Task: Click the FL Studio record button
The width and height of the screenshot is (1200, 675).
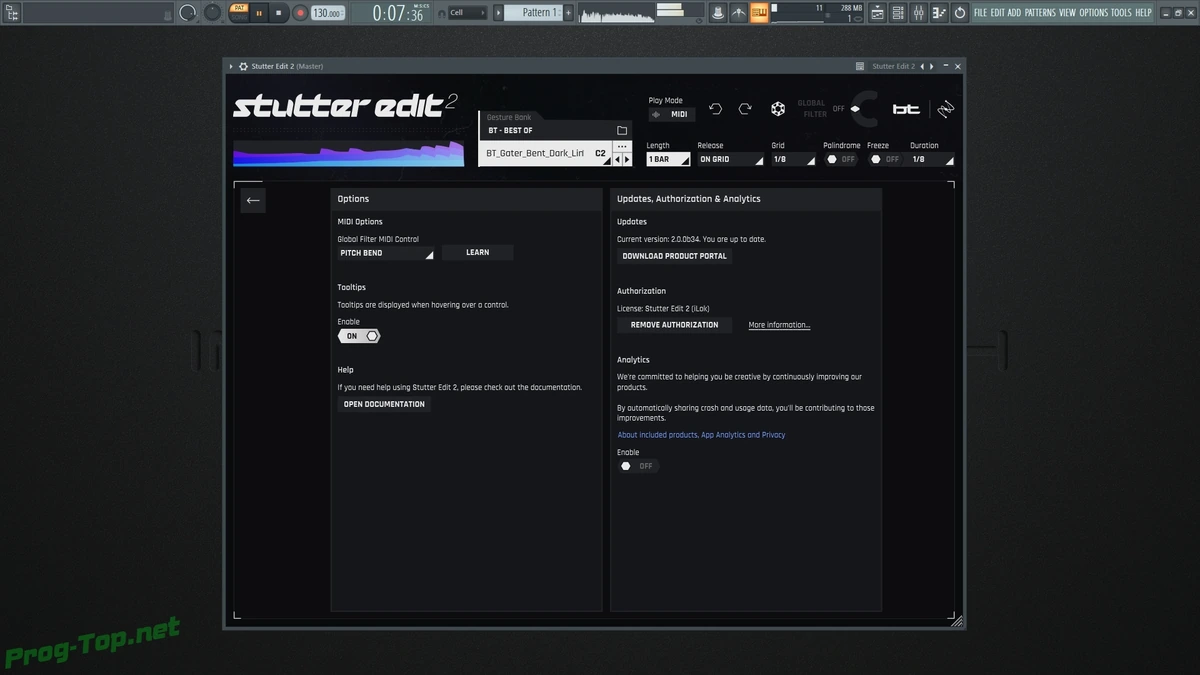Action: point(300,13)
